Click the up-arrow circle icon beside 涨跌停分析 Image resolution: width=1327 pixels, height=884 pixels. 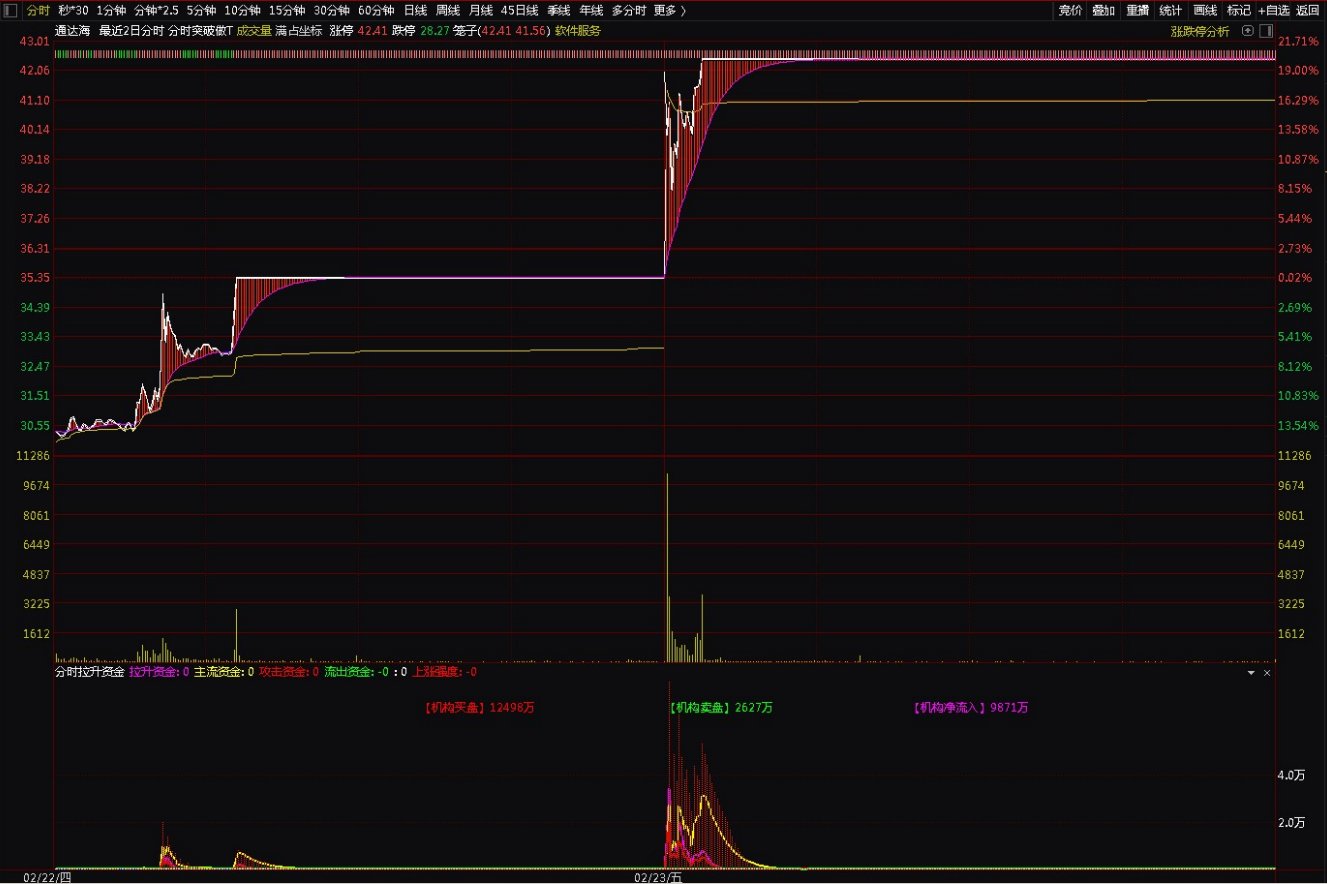1248,31
